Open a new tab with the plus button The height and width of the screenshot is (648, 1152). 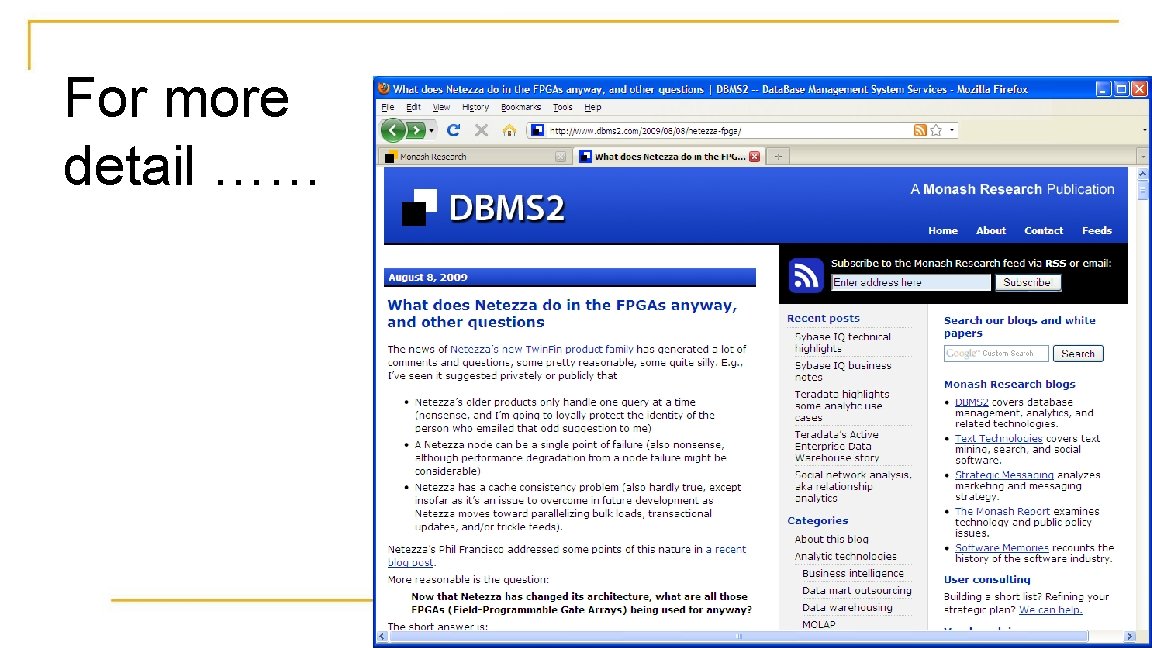coord(778,156)
